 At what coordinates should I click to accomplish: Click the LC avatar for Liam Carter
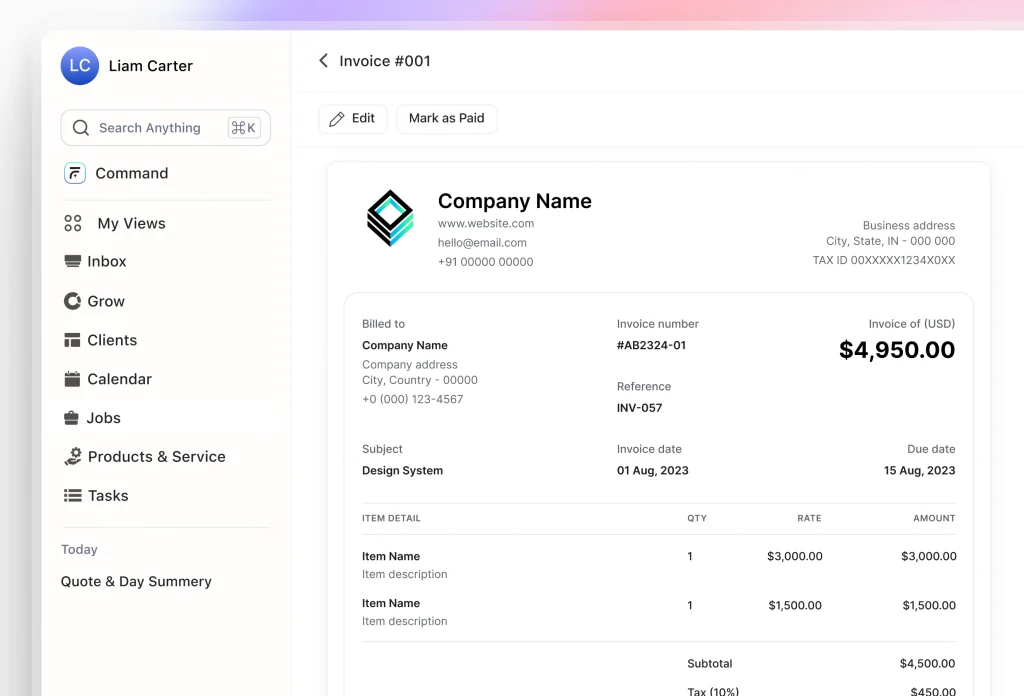[x=79, y=65]
